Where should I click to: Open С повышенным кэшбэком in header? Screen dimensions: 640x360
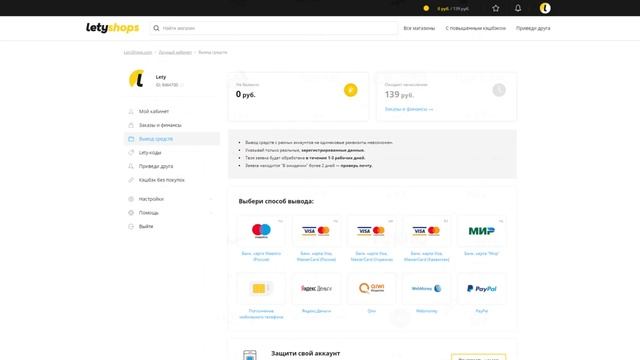pos(476,28)
